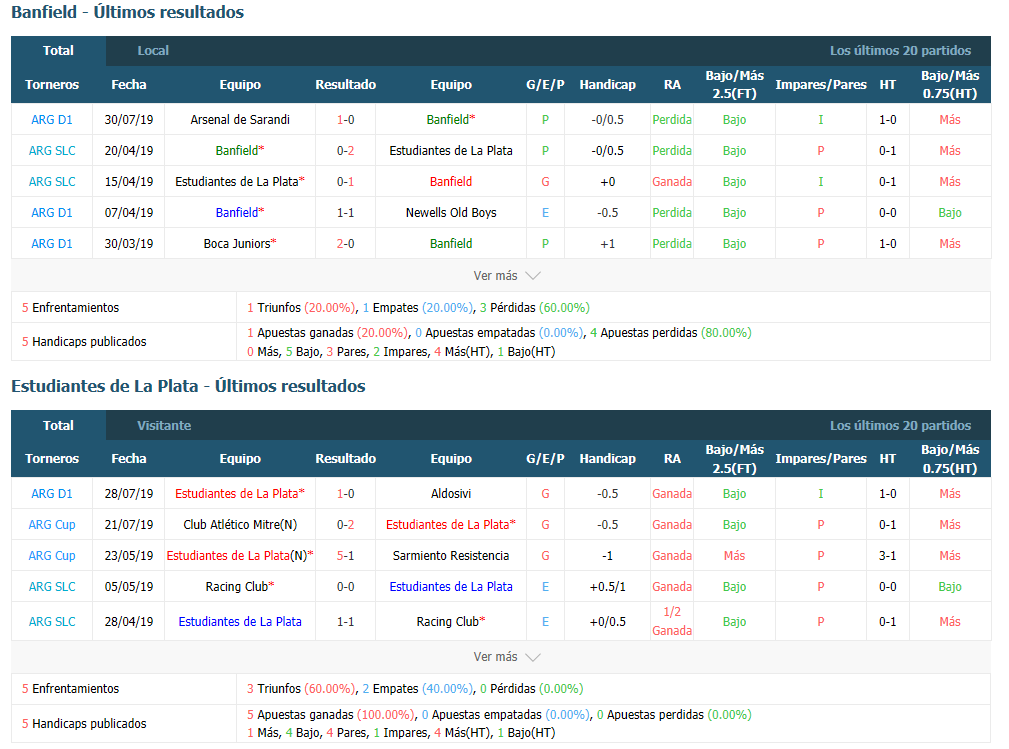
Task: Open the ARG SLC link dated 15/04/19
Action: (52, 181)
